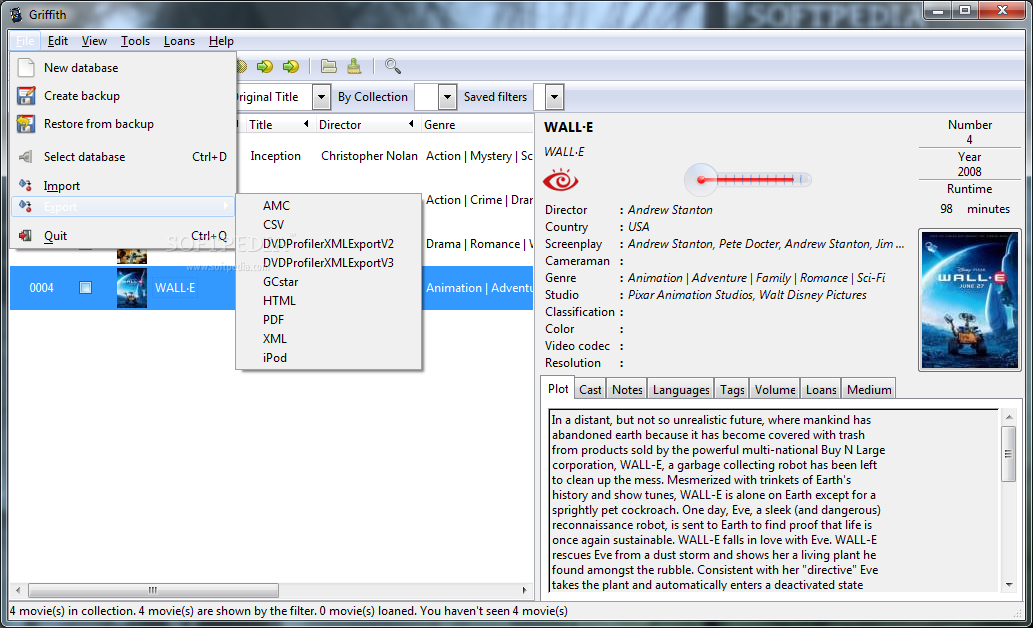Click the plot text vertical scrollbar thumb
1033x628 pixels.
click(1008, 453)
